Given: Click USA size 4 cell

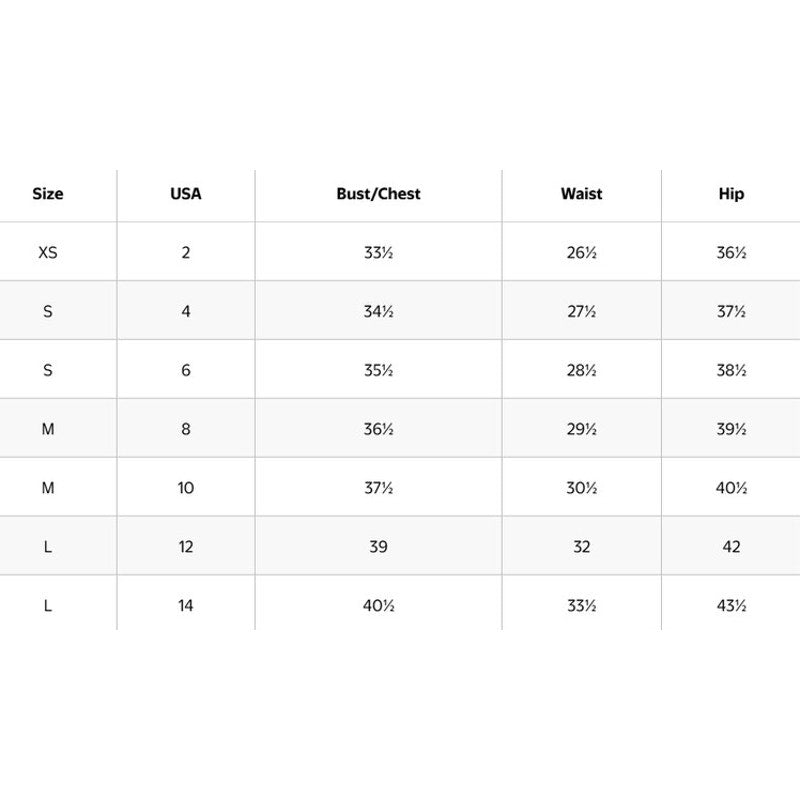Looking at the screenshot, I should (186, 312).
